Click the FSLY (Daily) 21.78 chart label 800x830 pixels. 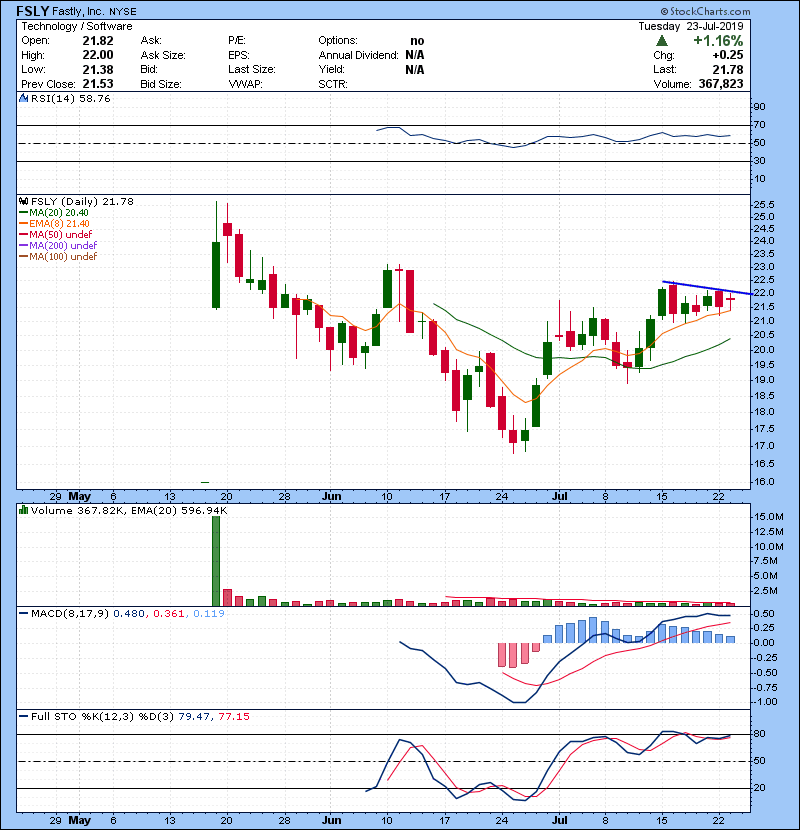[82, 201]
